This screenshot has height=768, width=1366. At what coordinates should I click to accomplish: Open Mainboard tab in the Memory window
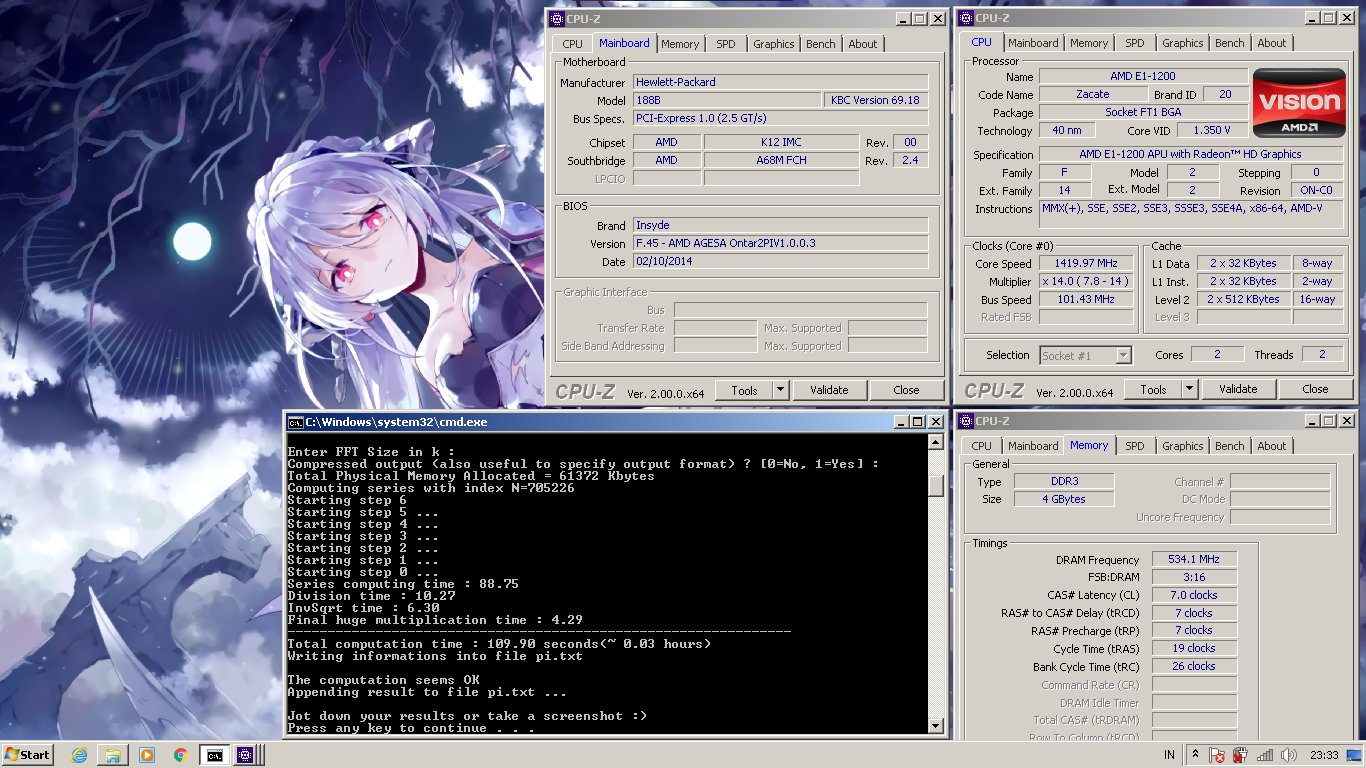click(x=1033, y=446)
